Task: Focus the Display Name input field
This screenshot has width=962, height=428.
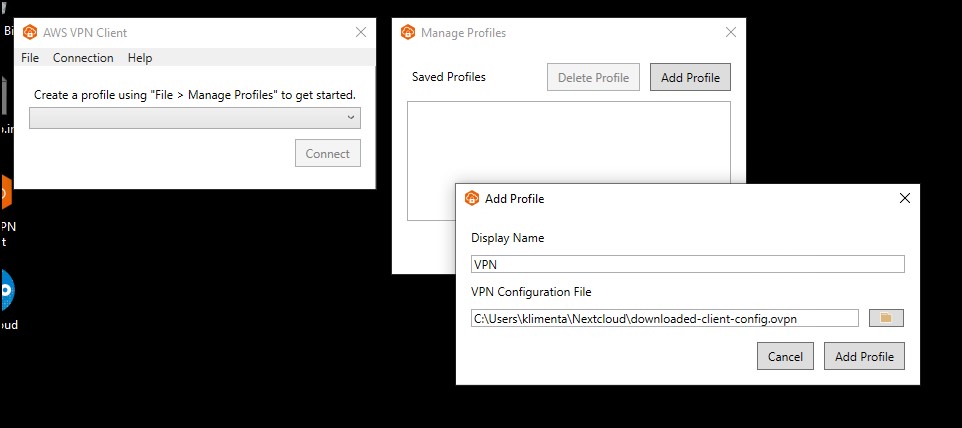Action: (x=688, y=264)
